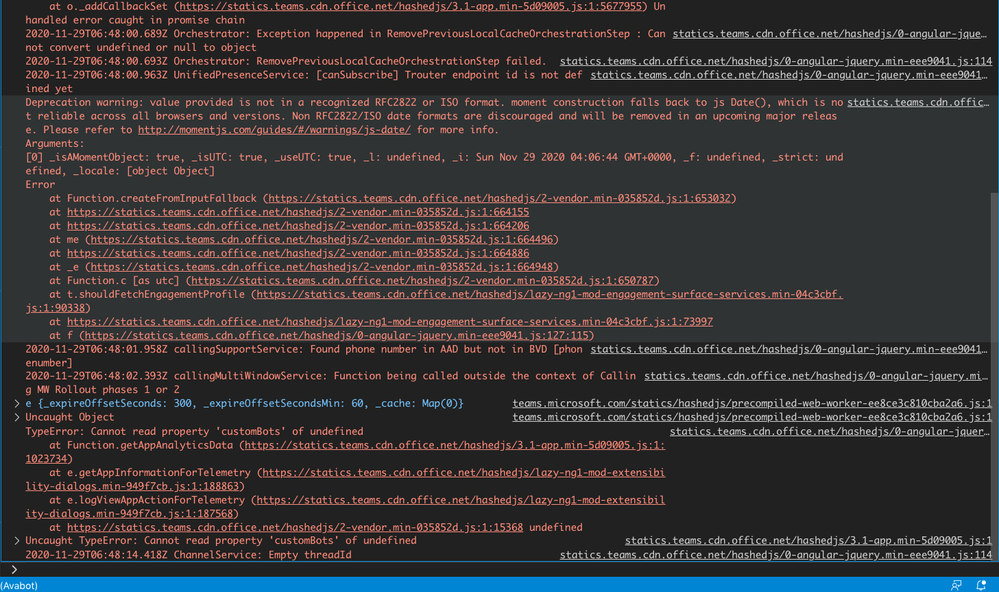Expand Uncaught TypeError customBots entry
This screenshot has width=999, height=592.
point(17,540)
